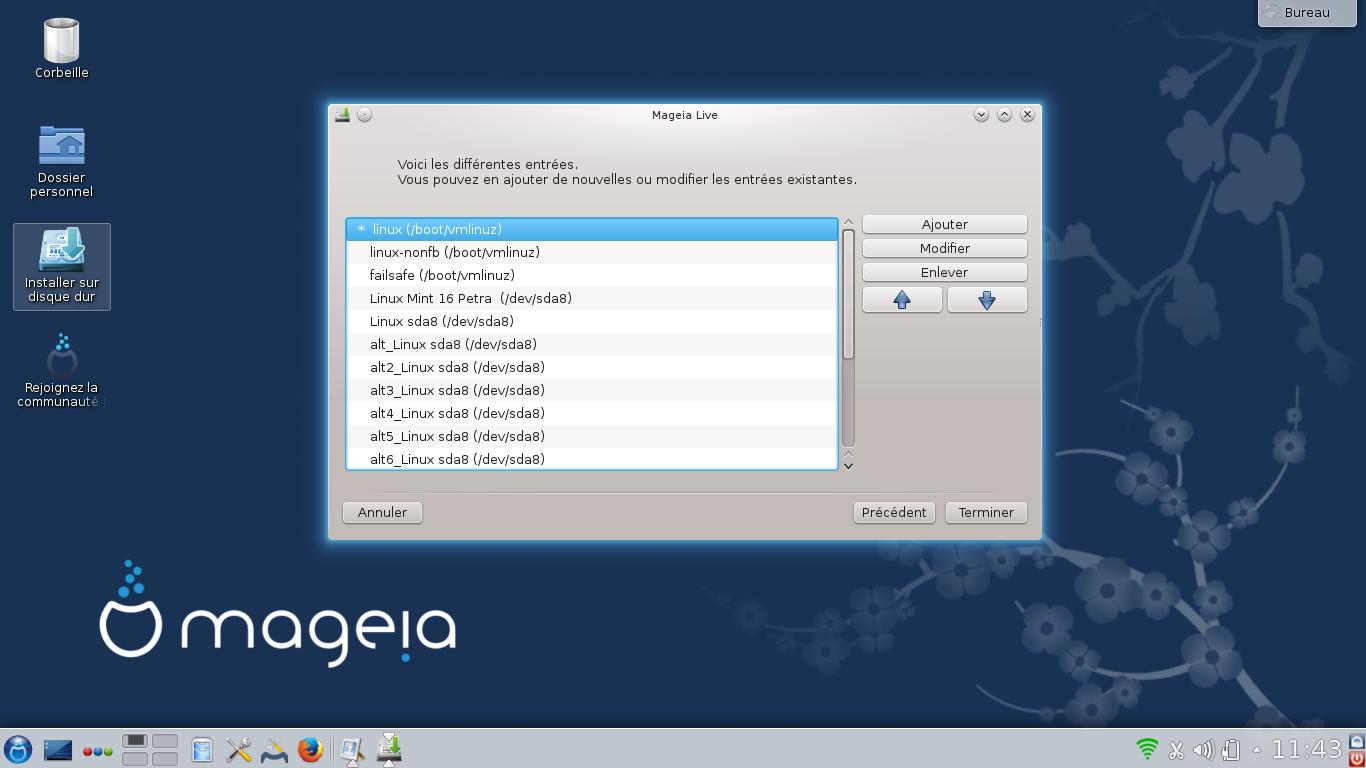Minimize the Mageia Live window

(981, 114)
